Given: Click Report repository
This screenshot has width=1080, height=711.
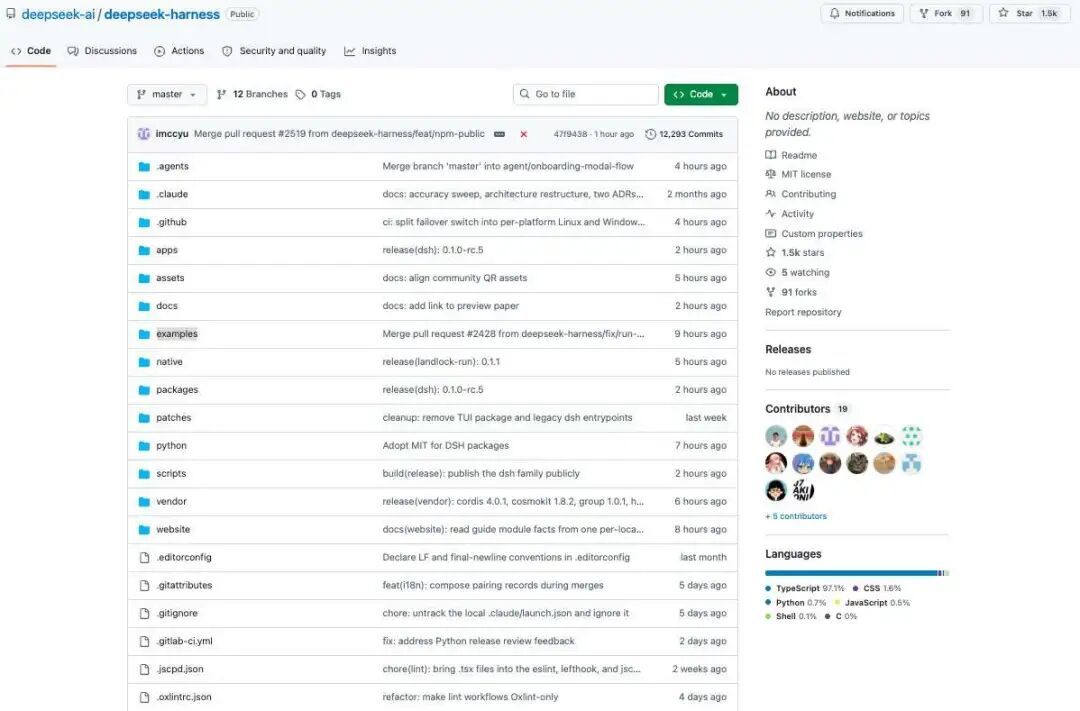Looking at the screenshot, I should point(803,312).
